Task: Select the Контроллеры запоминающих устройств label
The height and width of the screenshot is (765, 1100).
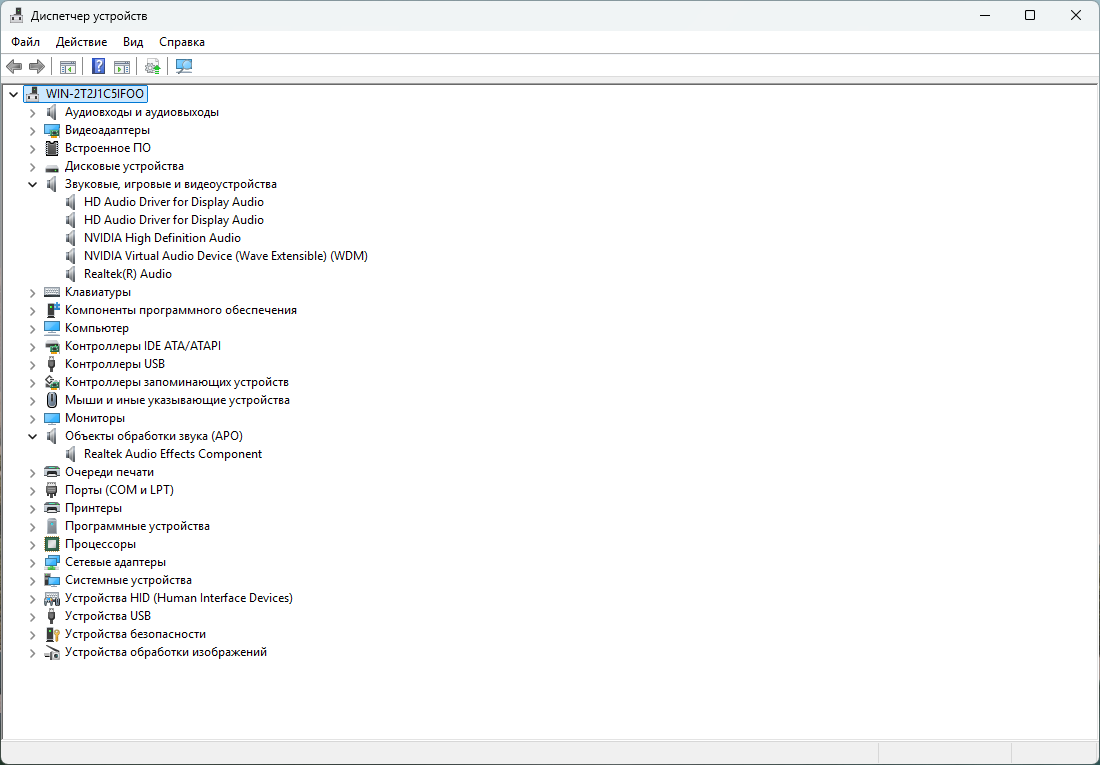Action: point(177,382)
